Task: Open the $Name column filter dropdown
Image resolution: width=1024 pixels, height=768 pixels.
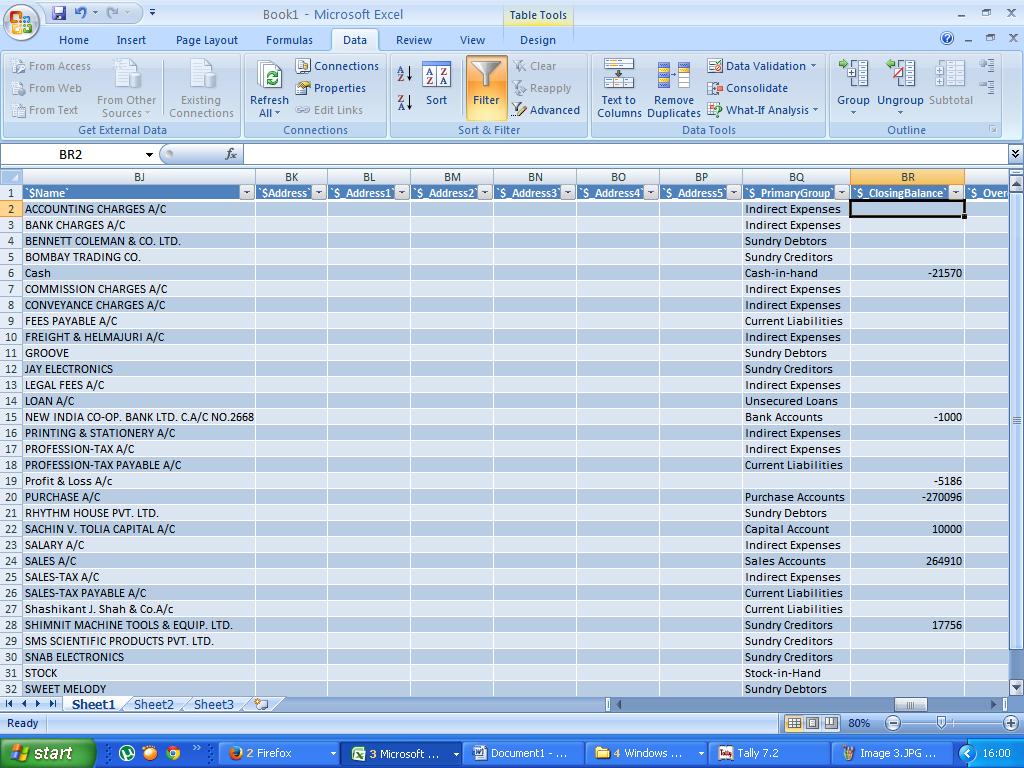Action: coord(248,192)
